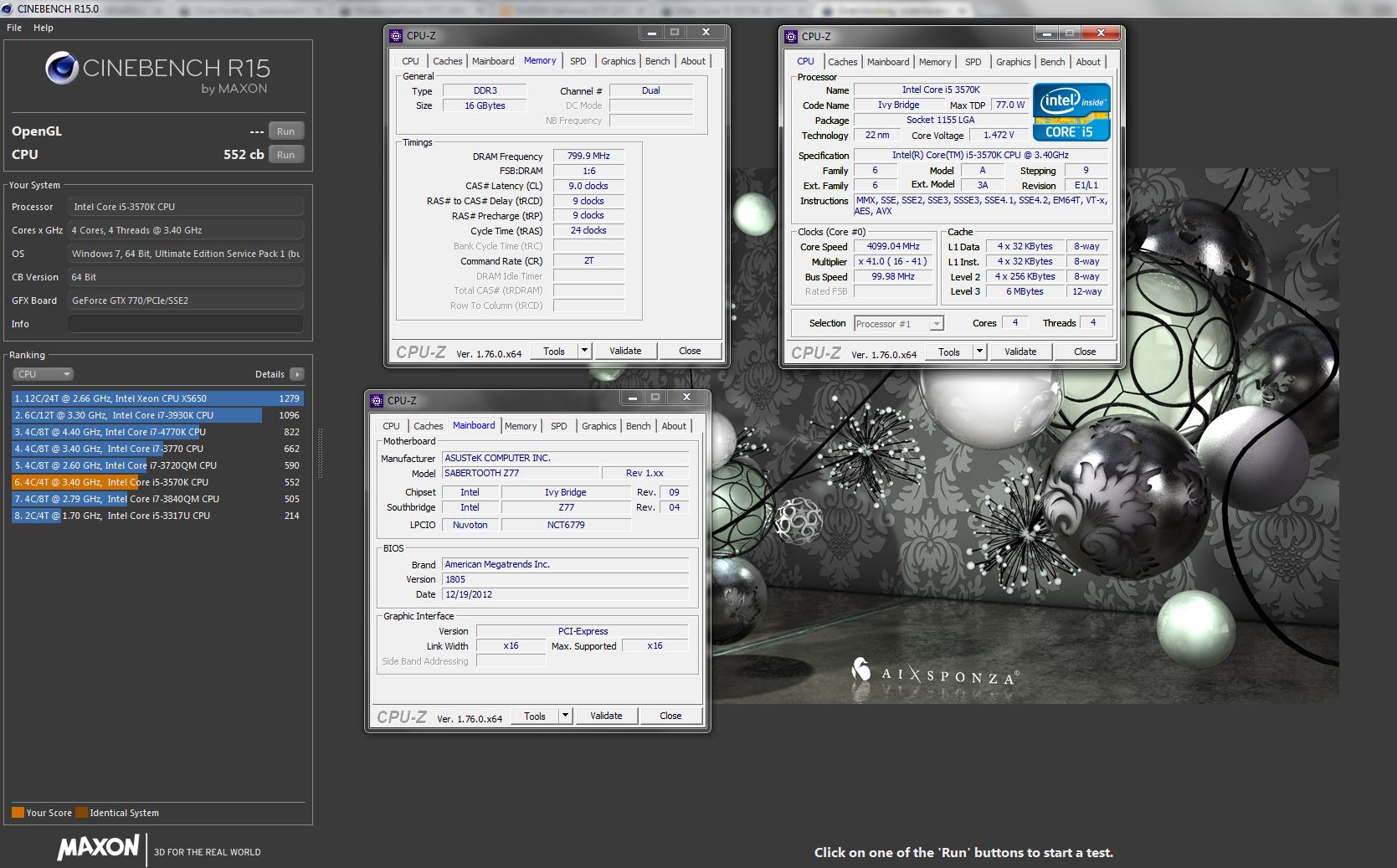The height and width of the screenshot is (868, 1397).
Task: Click the Cinebench R15 sphere logo
Action: [x=62, y=68]
